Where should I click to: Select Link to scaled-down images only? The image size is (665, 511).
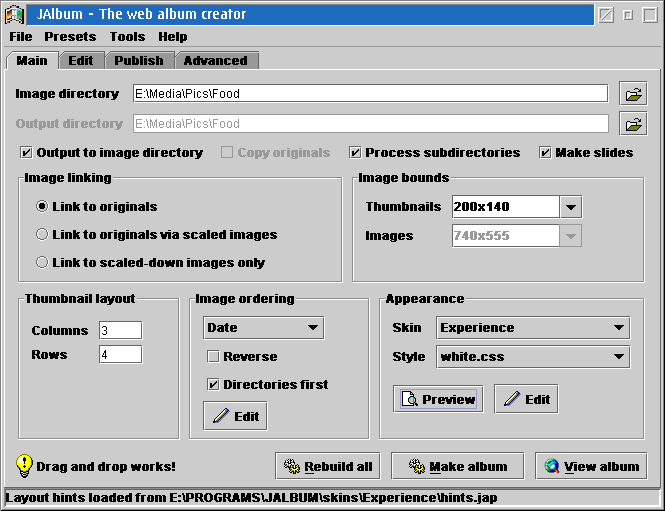(x=42, y=262)
